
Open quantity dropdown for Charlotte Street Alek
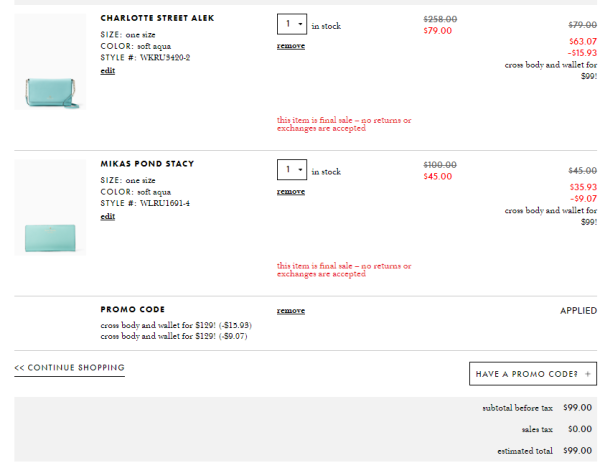[x=292, y=24]
